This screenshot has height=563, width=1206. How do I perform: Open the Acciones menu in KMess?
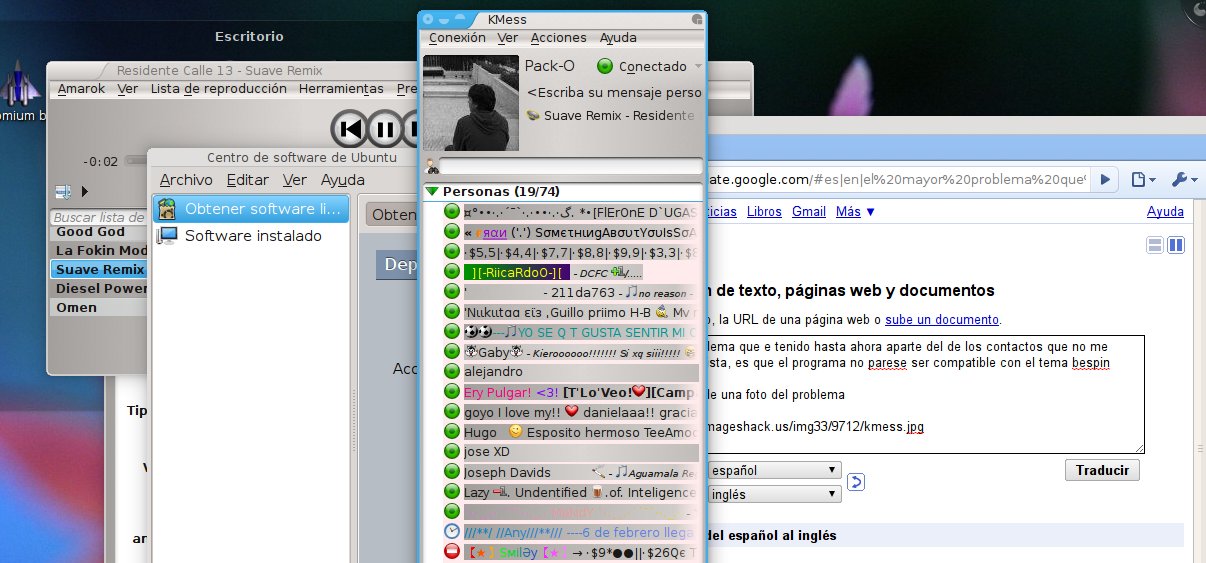(x=558, y=38)
